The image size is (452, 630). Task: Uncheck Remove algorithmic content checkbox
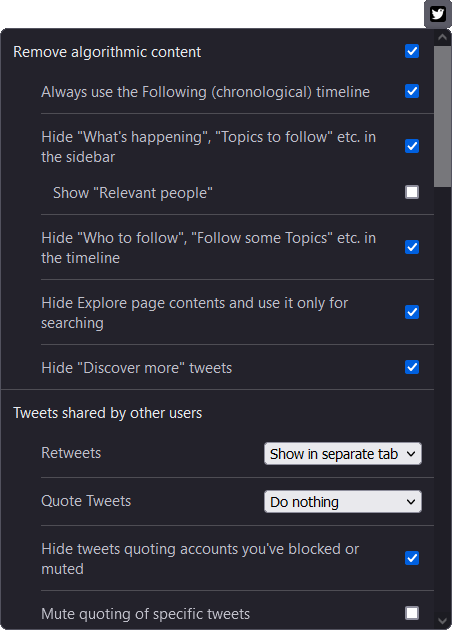(x=412, y=51)
